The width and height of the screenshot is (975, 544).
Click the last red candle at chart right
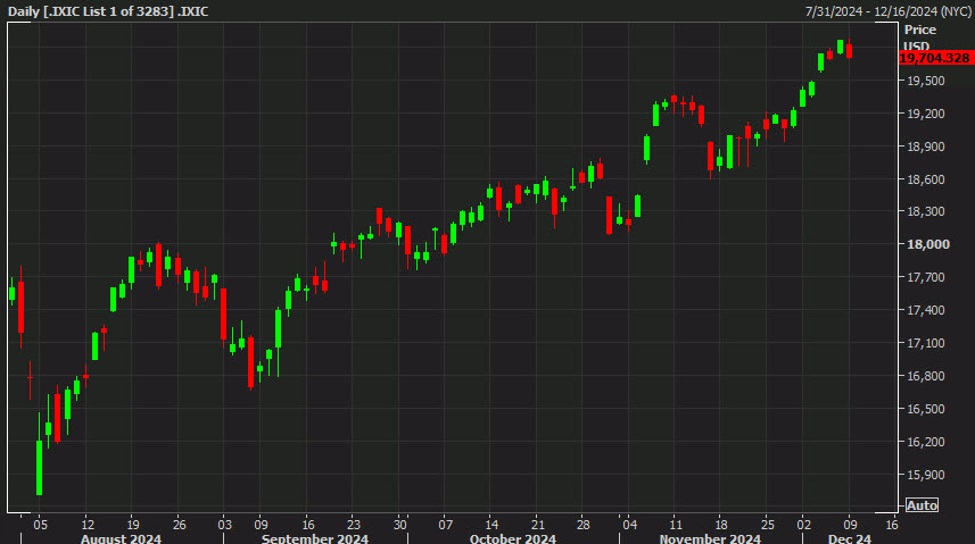(849, 50)
